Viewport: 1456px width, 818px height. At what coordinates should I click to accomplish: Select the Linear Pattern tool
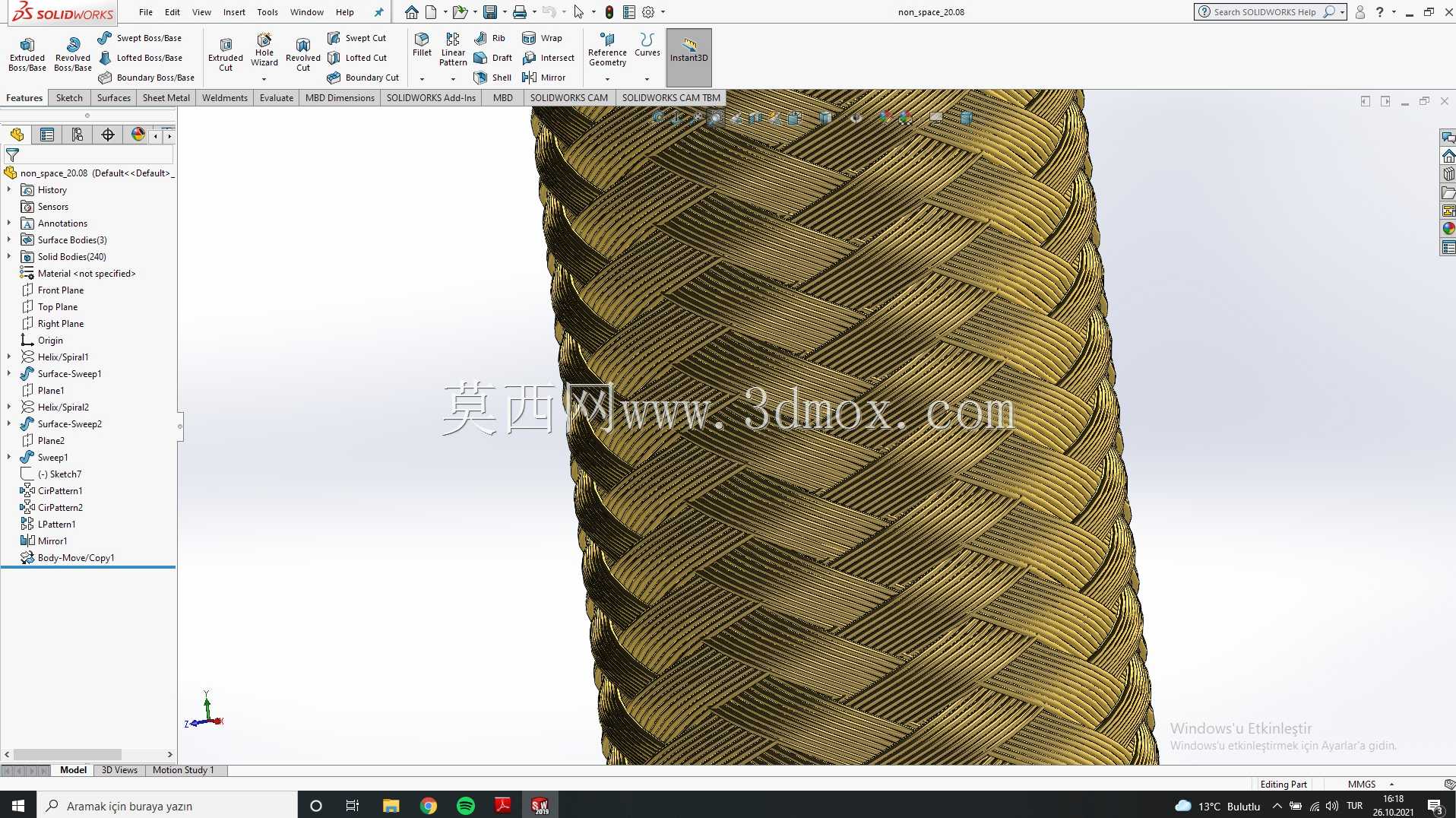[453, 49]
